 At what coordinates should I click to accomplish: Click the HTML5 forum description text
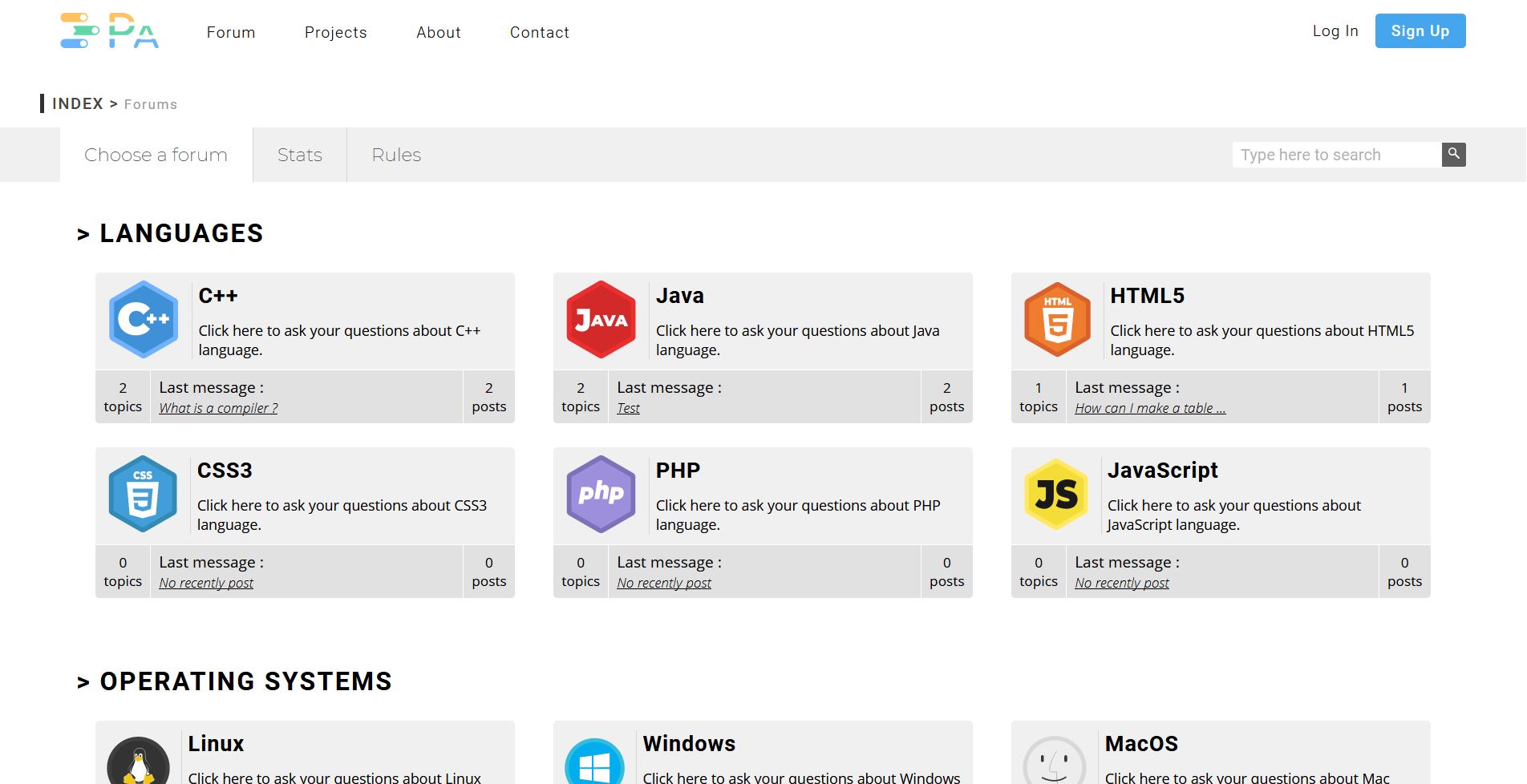point(1262,340)
